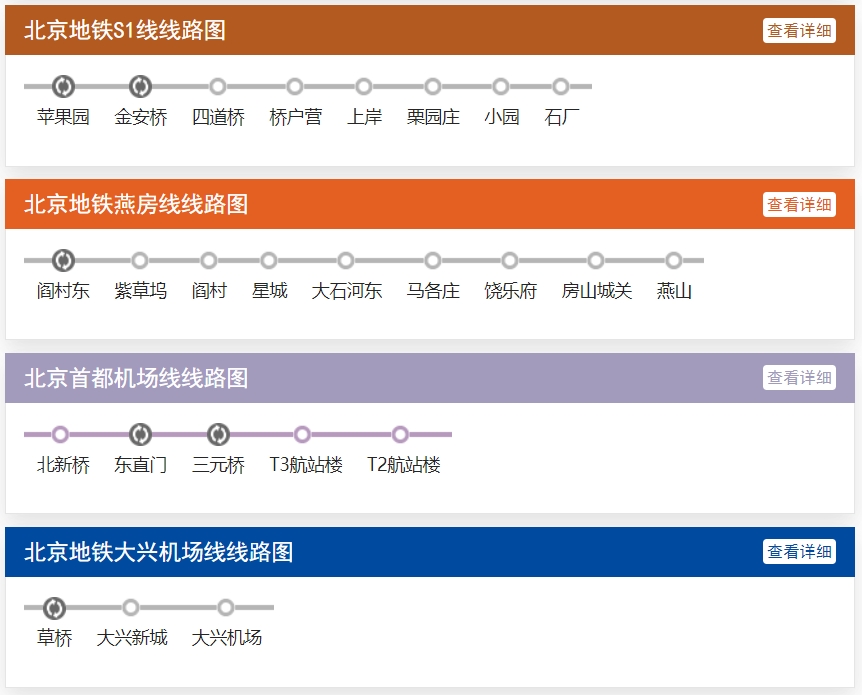View 查看详细 for 首都机场线
Image resolution: width=862 pixels, height=695 pixels.
click(799, 378)
